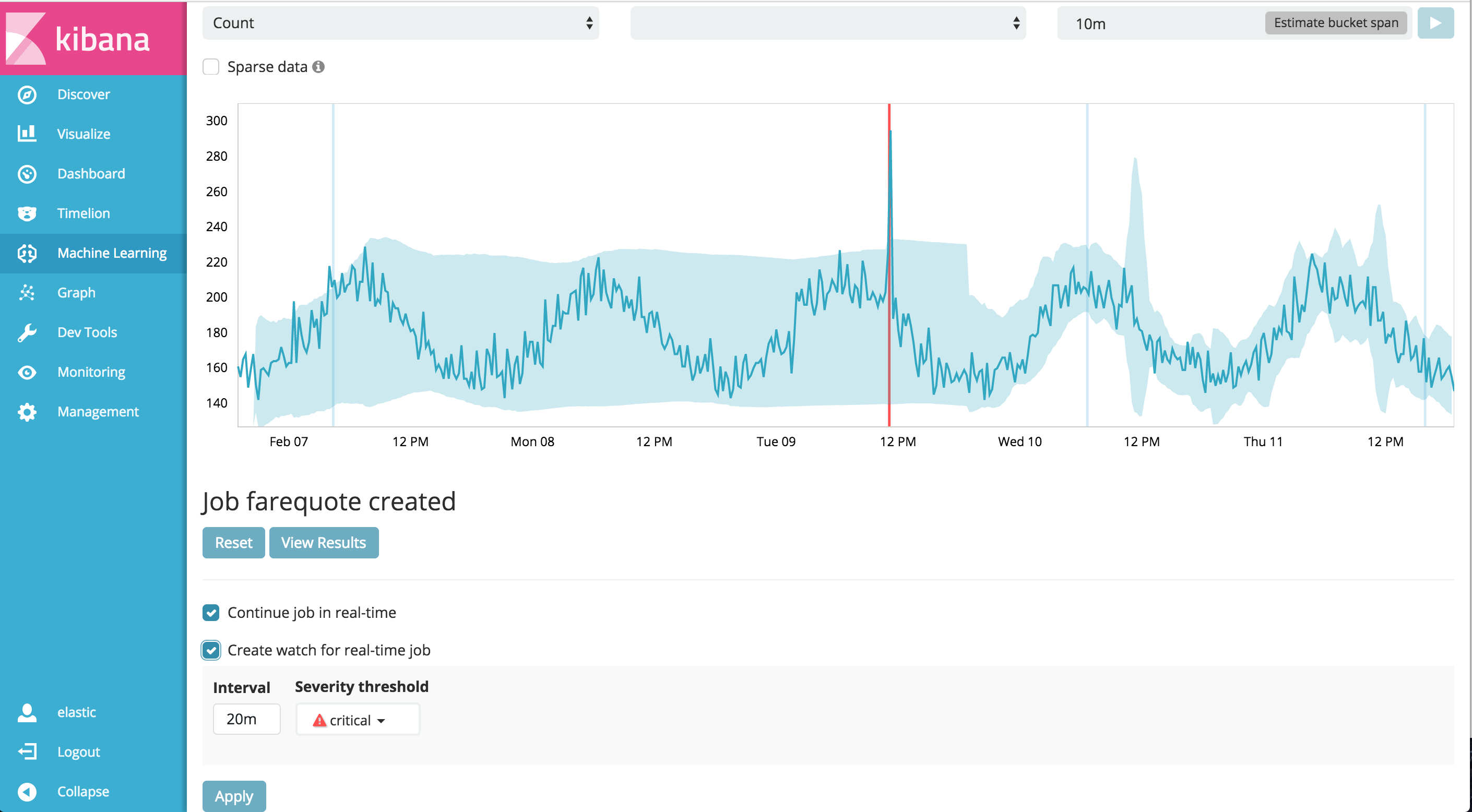
Task: Click the Monitoring sidebar icon
Action: (26, 371)
